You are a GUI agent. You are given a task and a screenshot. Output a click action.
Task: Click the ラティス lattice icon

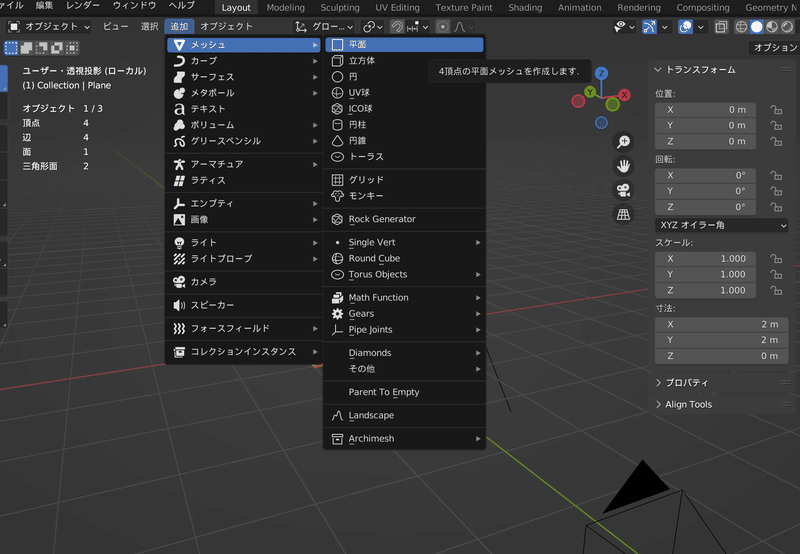click(179, 181)
